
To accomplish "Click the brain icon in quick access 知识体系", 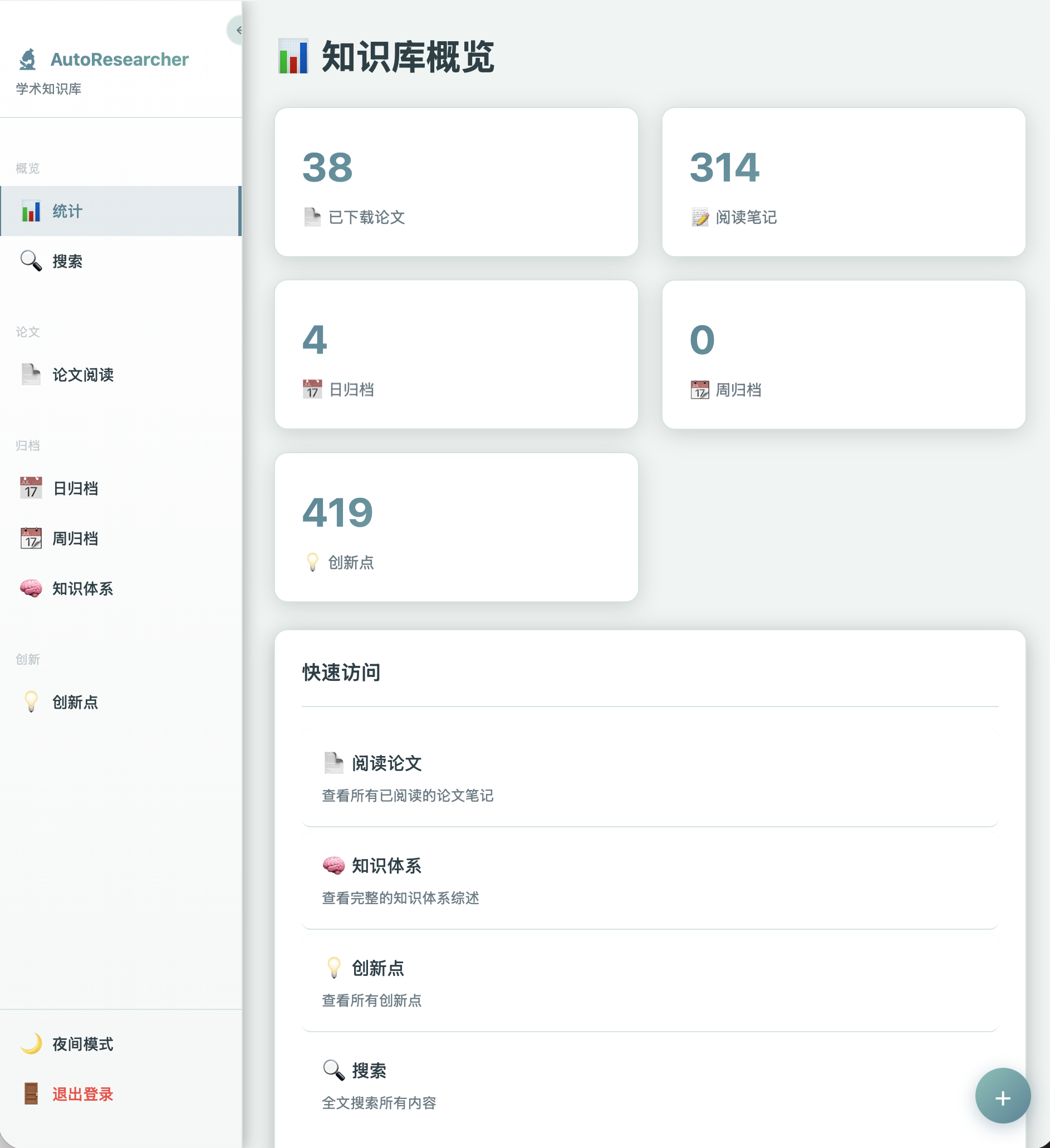I will click(333, 866).
